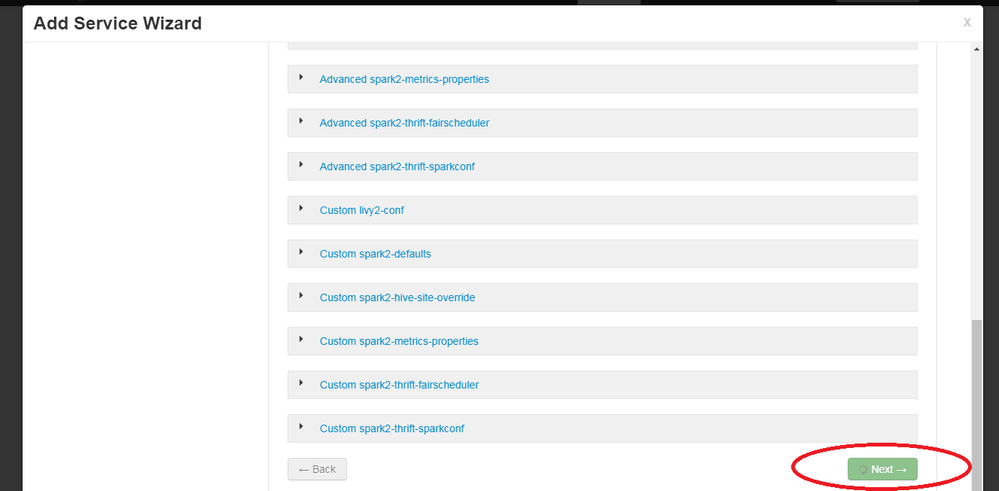Expand Custom spark2-thrift-fairscheduler triangle
The height and width of the screenshot is (491, 999).
(301, 383)
